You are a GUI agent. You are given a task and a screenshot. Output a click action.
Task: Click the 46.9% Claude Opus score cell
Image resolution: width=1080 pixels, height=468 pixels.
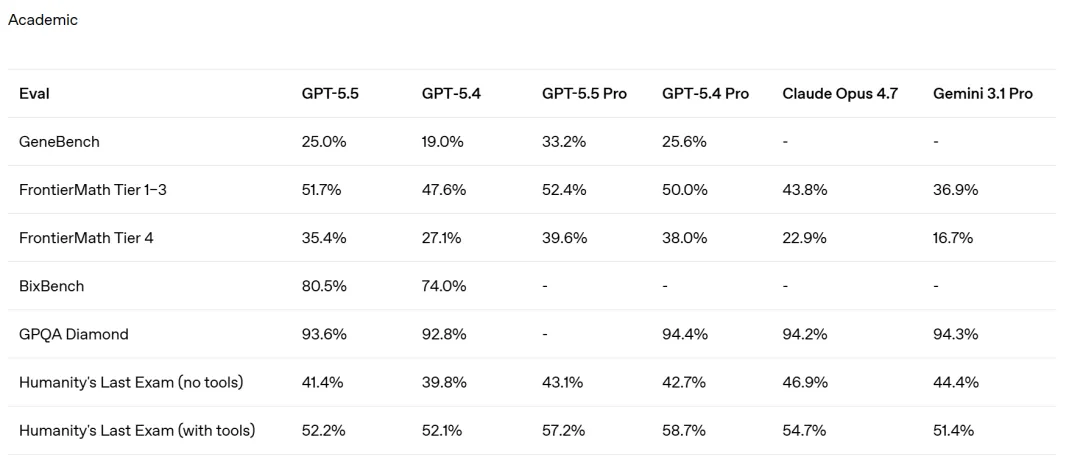(x=804, y=382)
